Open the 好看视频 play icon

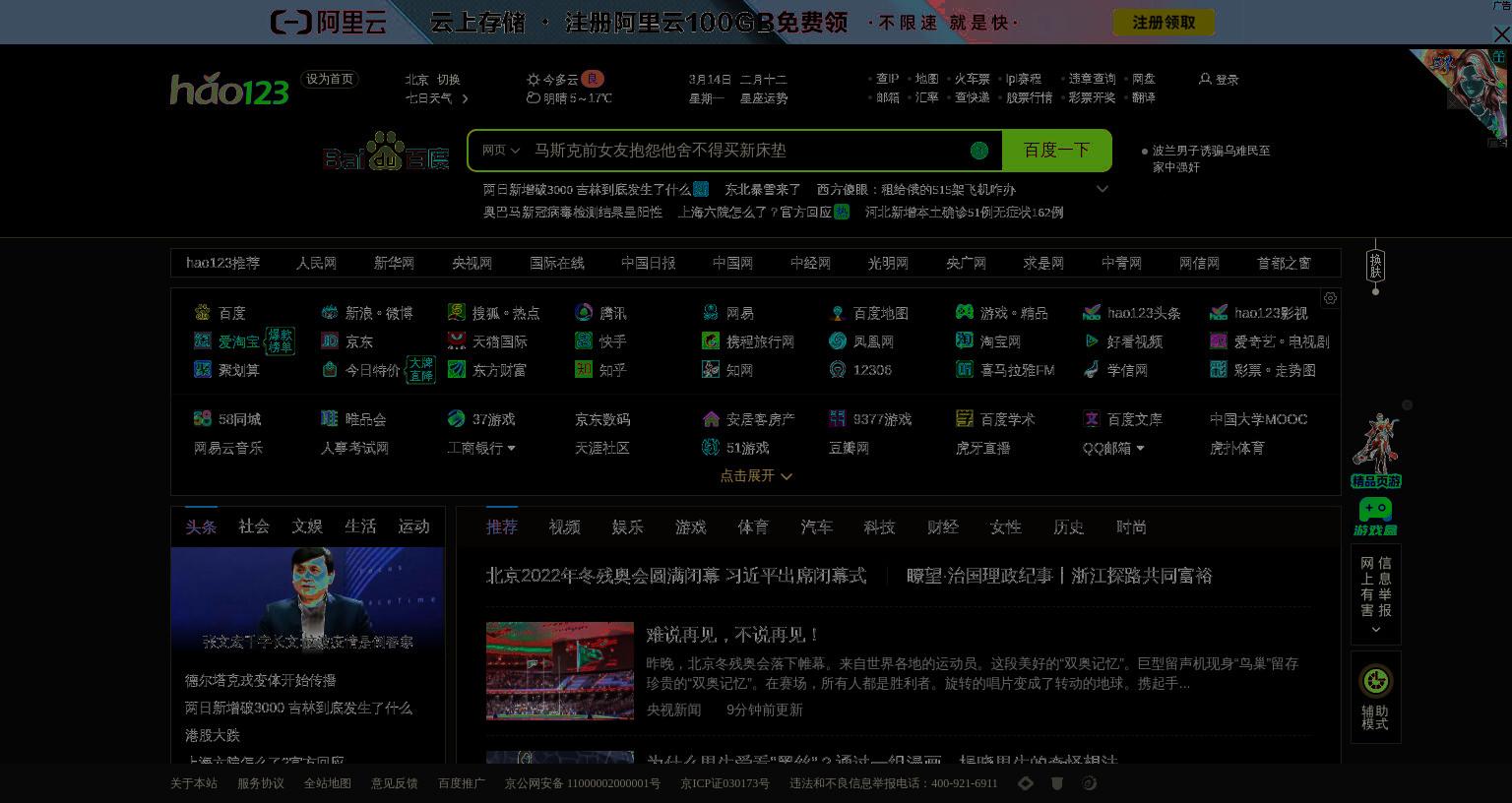pos(1091,341)
